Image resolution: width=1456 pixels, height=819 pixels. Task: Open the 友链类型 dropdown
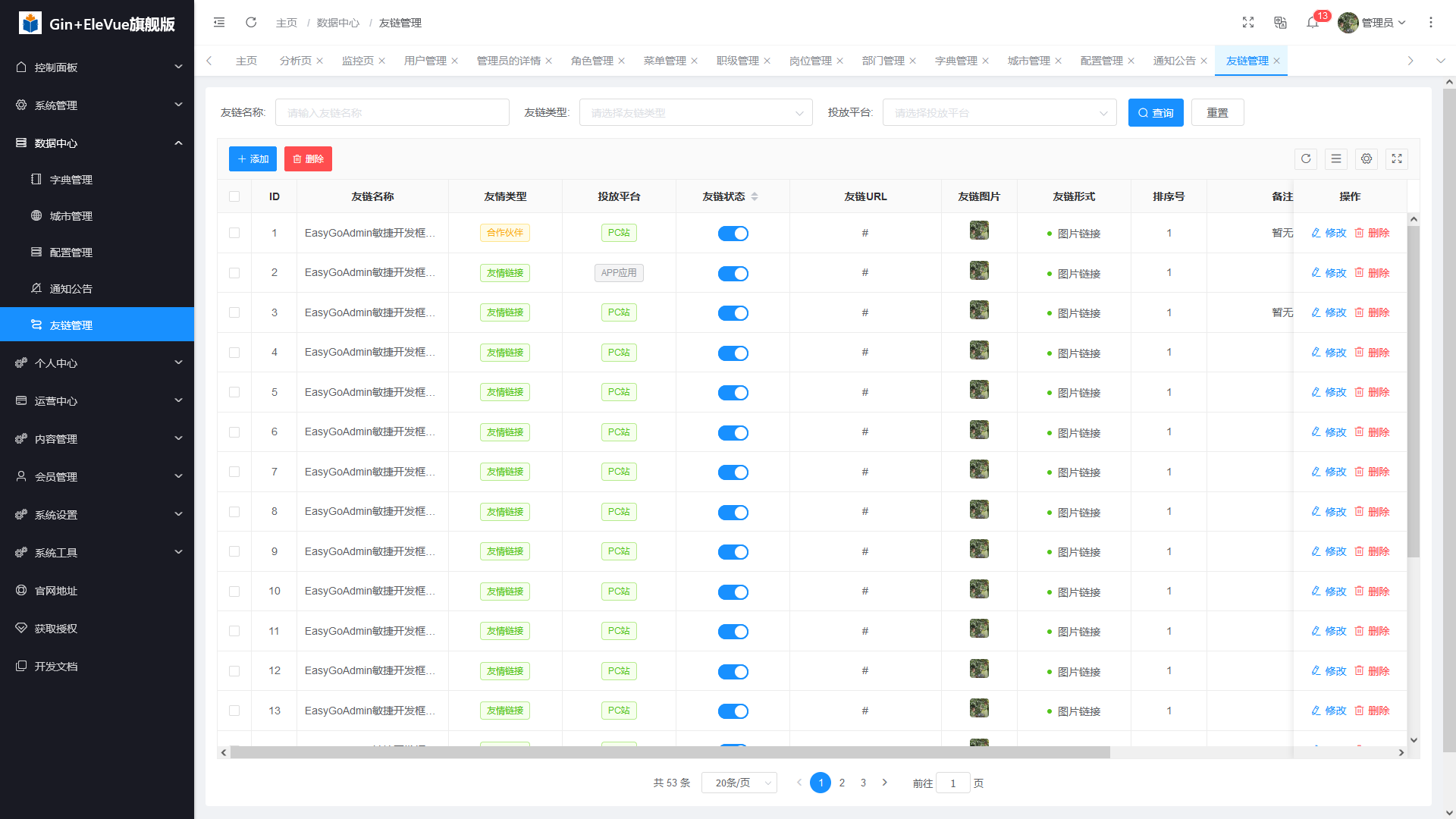point(695,113)
